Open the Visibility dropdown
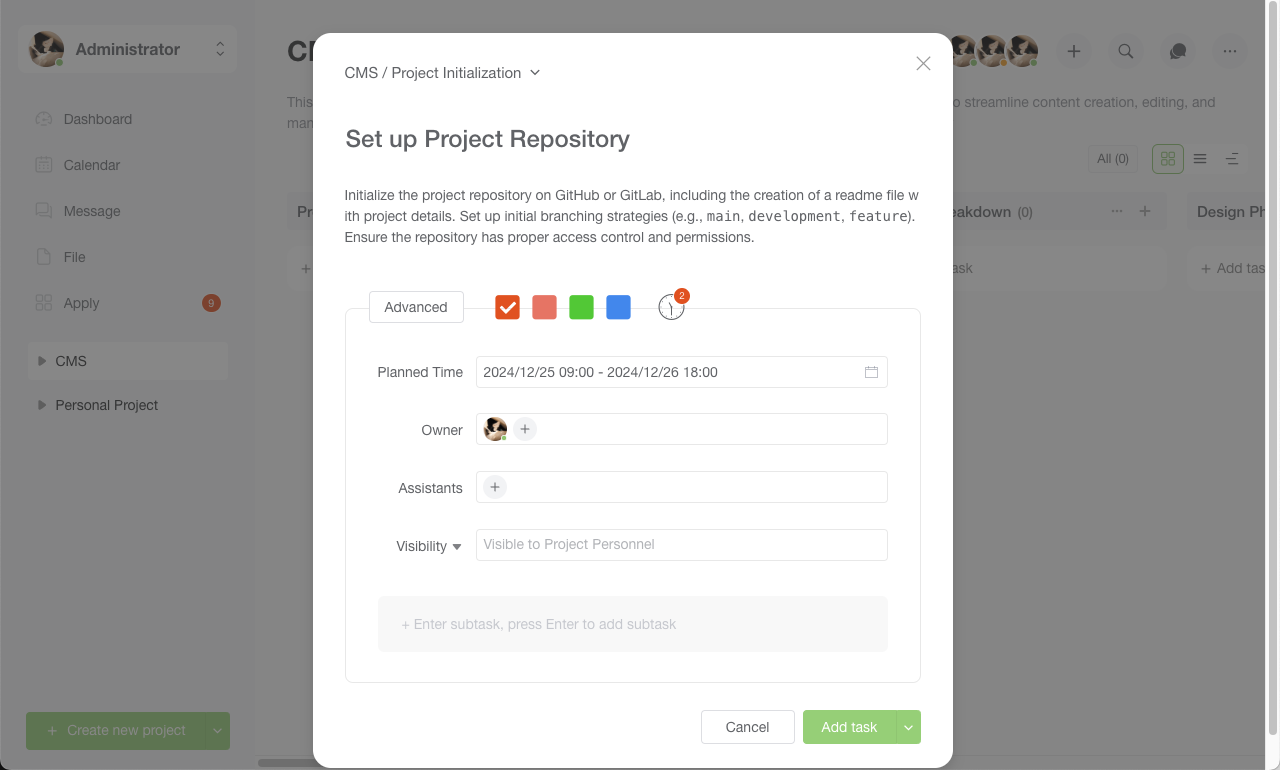The height and width of the screenshot is (770, 1280). coord(429,546)
